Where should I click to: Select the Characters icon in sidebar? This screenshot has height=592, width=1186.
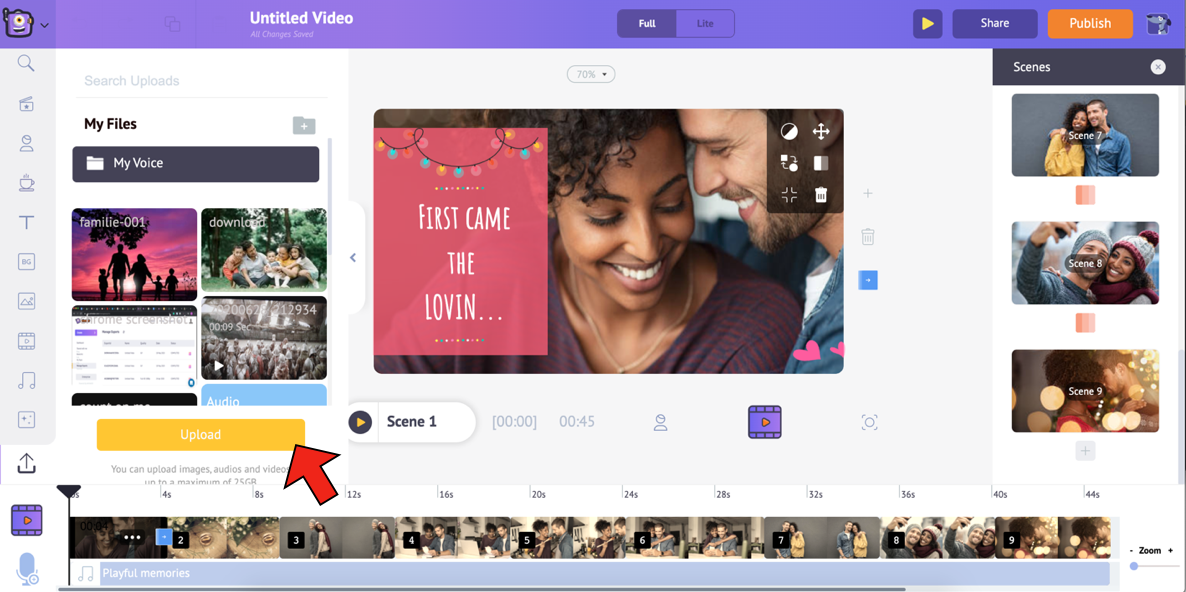click(26, 143)
